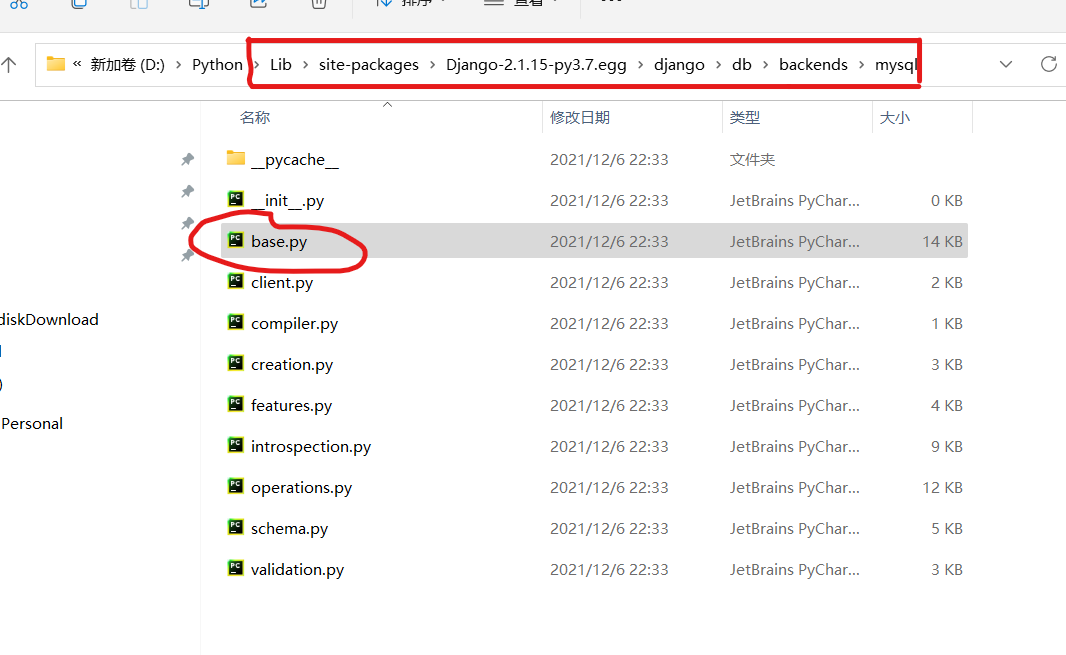Expand the chevron after db
1066x655 pixels.
[766, 65]
